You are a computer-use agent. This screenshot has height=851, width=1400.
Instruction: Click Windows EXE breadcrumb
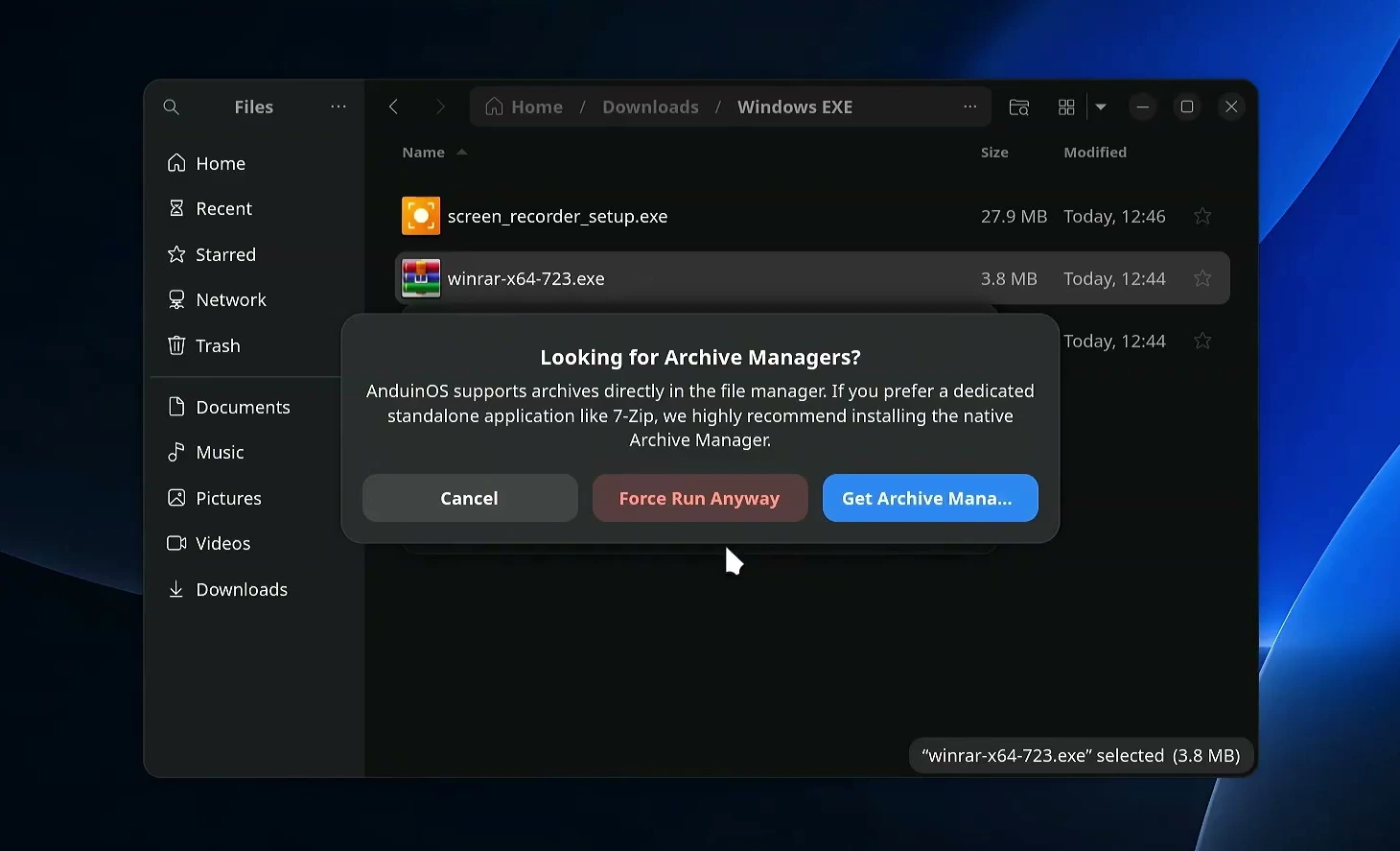(795, 106)
